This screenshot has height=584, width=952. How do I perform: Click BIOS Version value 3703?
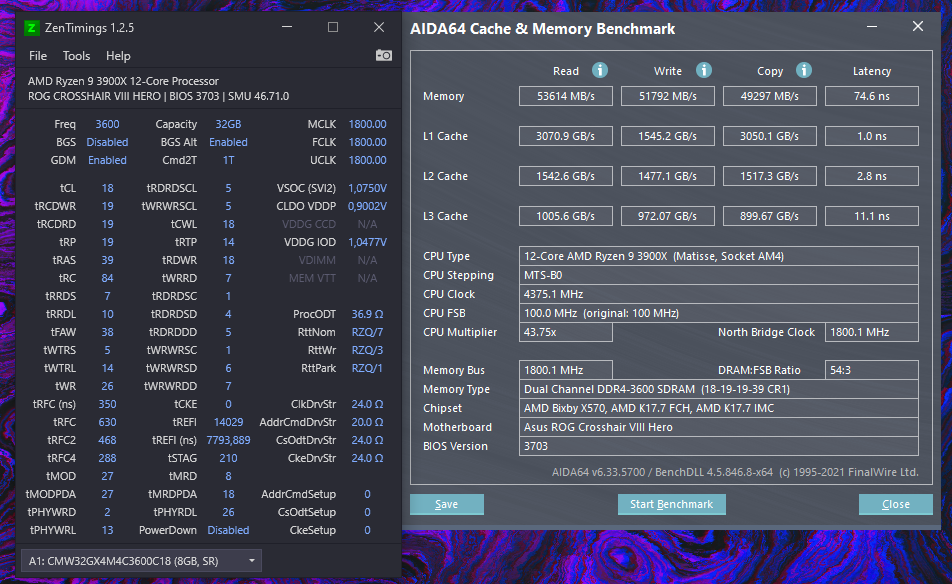click(x=719, y=446)
